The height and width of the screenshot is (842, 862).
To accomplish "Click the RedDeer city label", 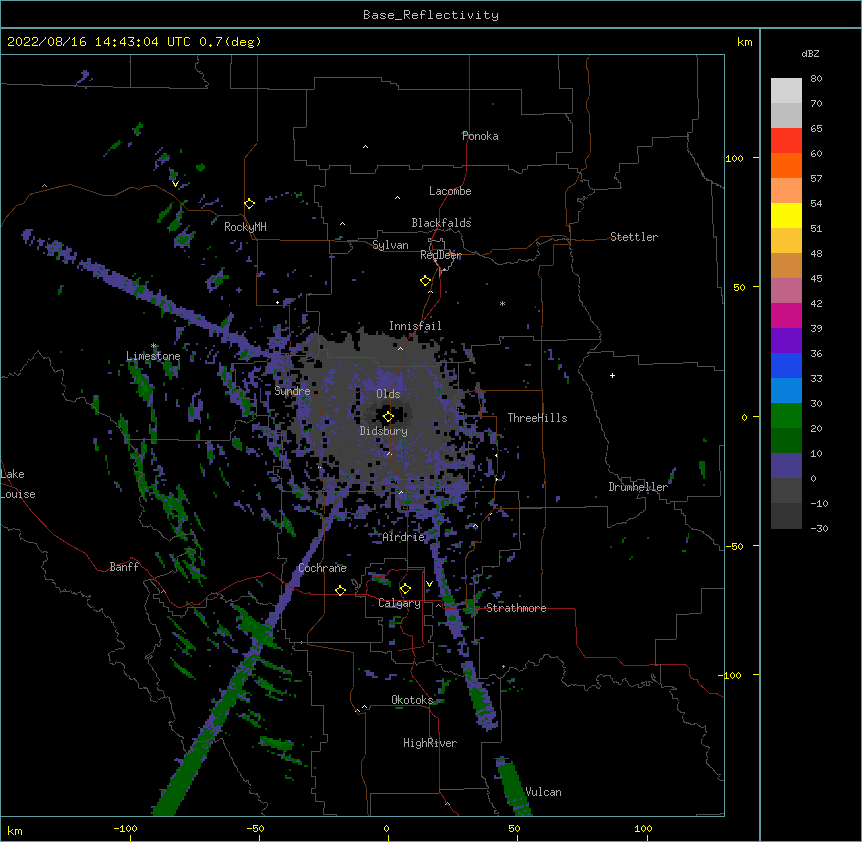I will coord(440,255).
